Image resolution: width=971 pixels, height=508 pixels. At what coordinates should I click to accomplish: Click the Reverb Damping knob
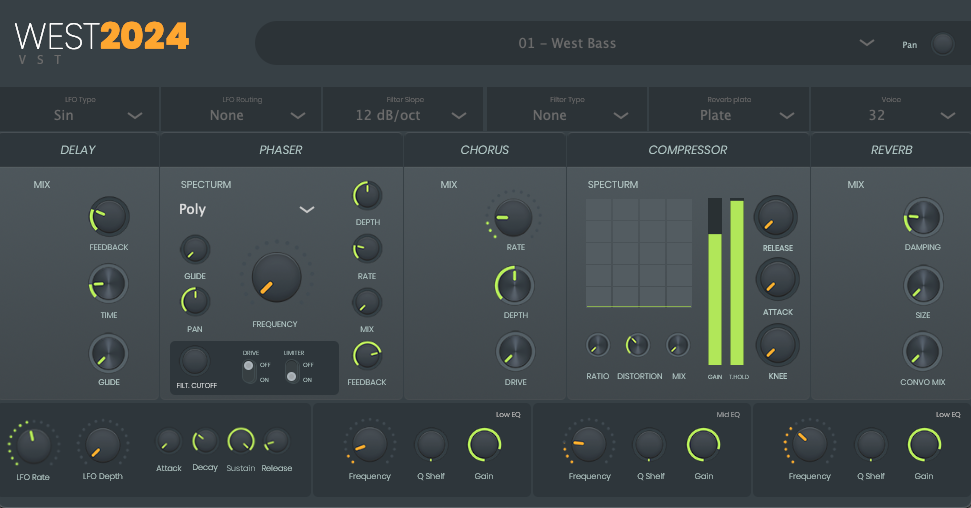click(x=922, y=217)
